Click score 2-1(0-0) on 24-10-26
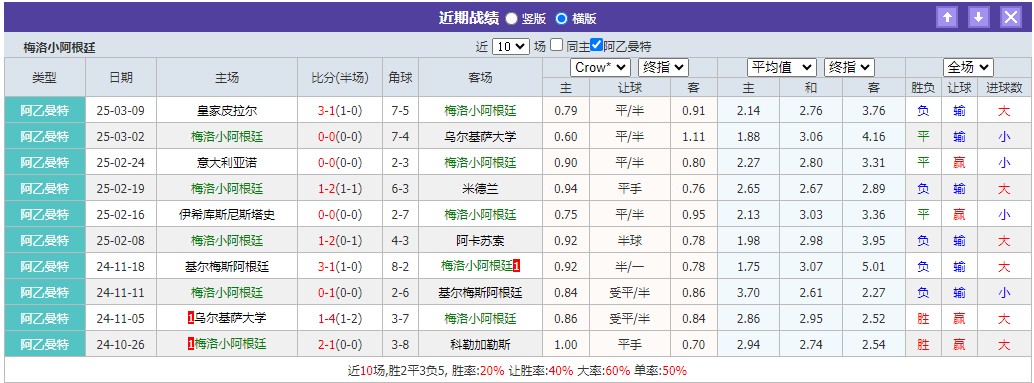1034x383 pixels. pyautogui.click(x=340, y=344)
